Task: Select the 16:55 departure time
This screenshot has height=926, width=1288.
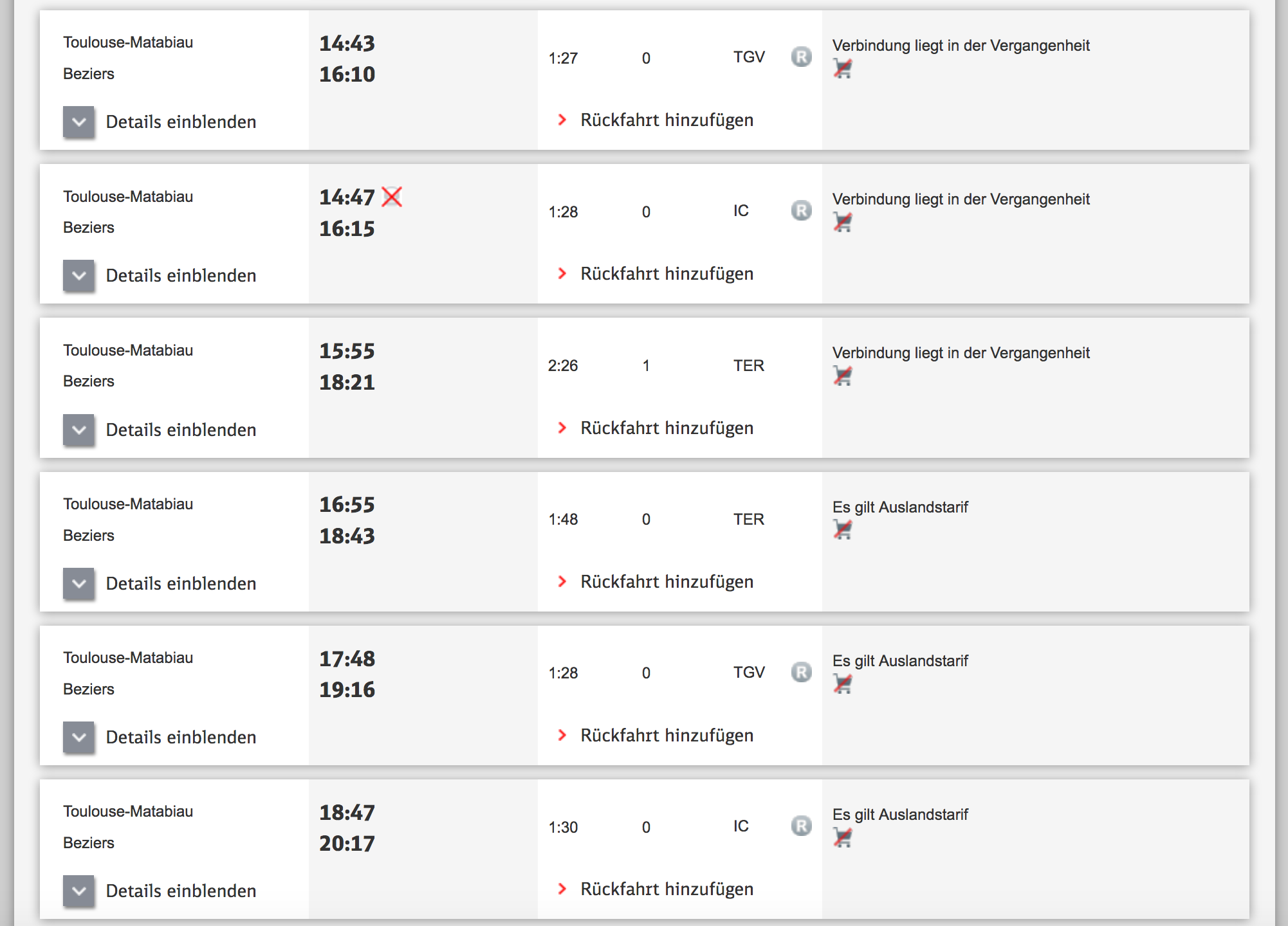Action: pyautogui.click(x=347, y=505)
